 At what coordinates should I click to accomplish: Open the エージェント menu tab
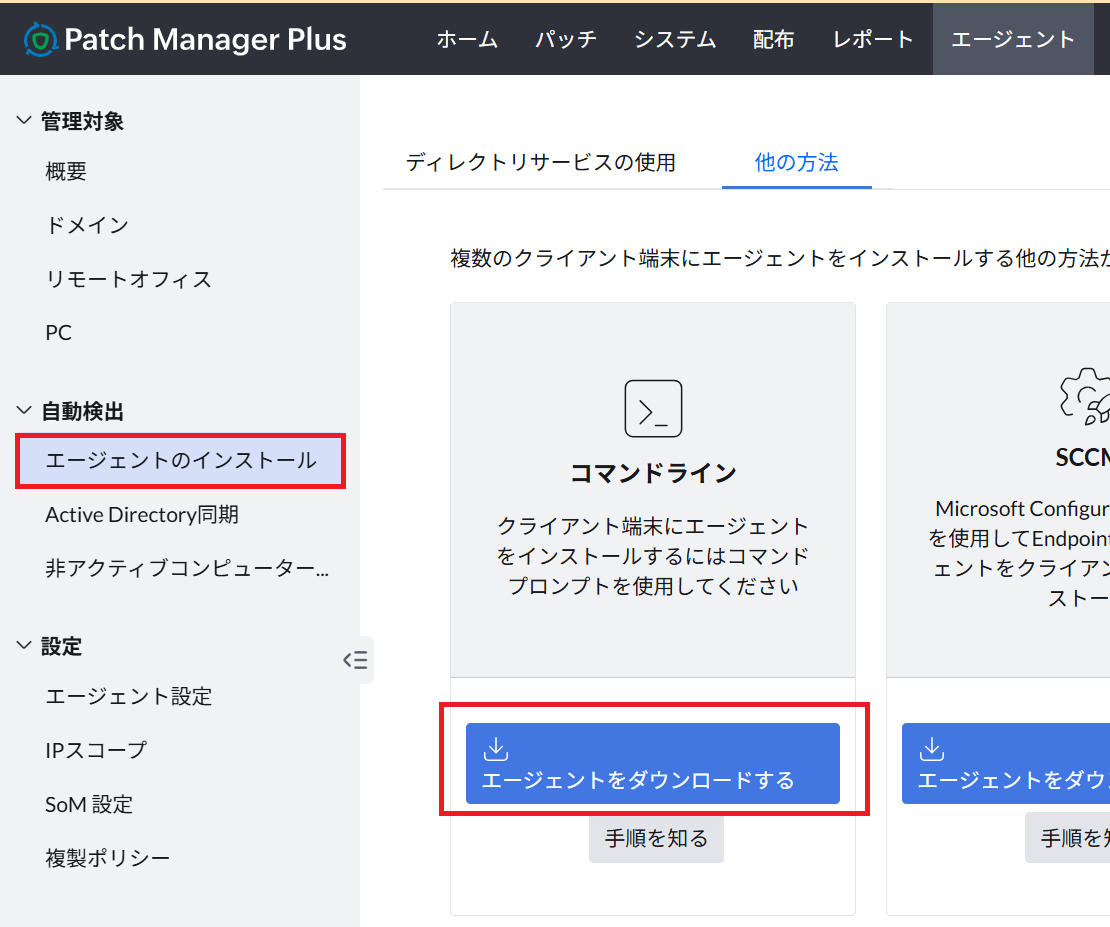1013,39
